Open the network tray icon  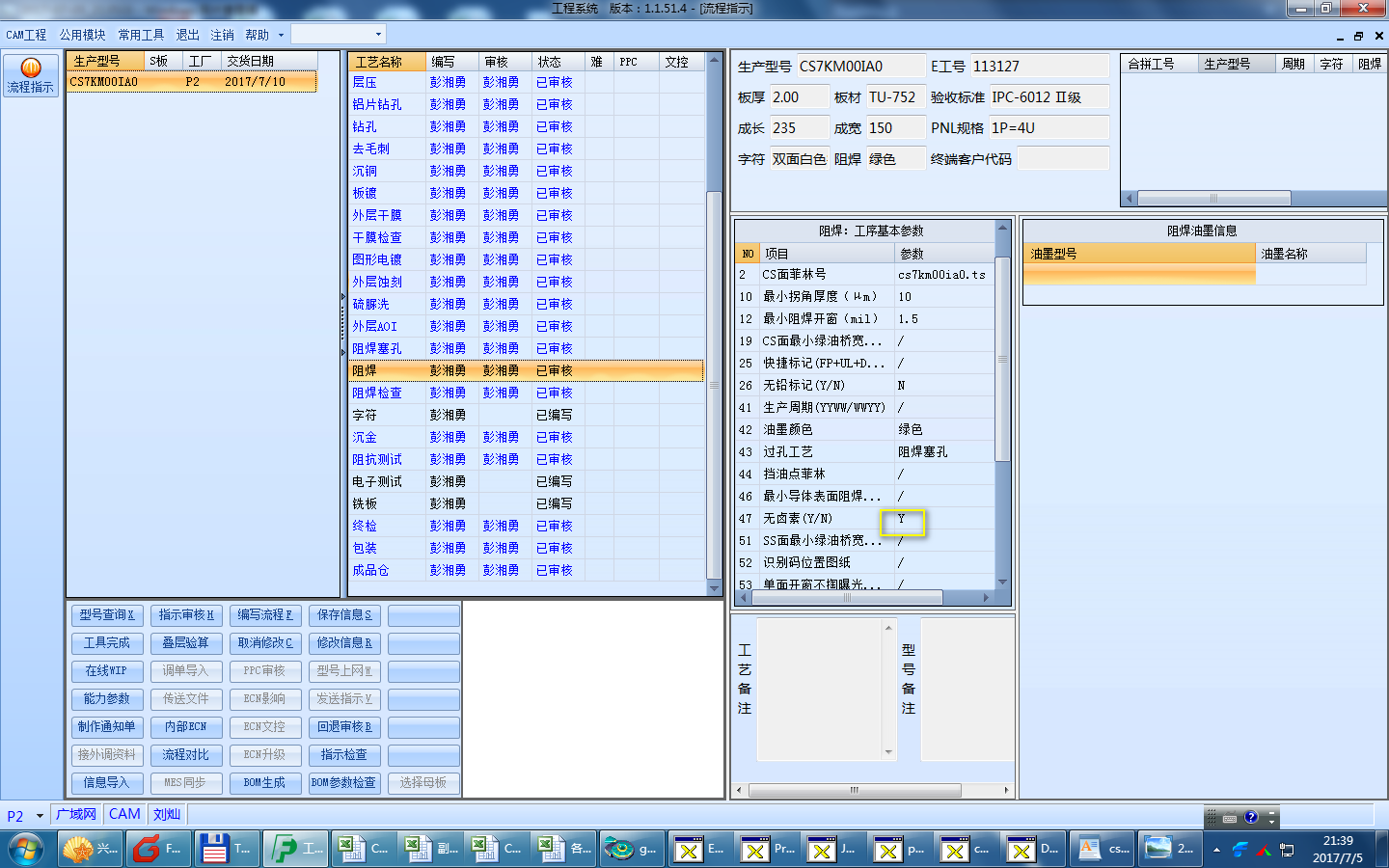(x=1287, y=850)
